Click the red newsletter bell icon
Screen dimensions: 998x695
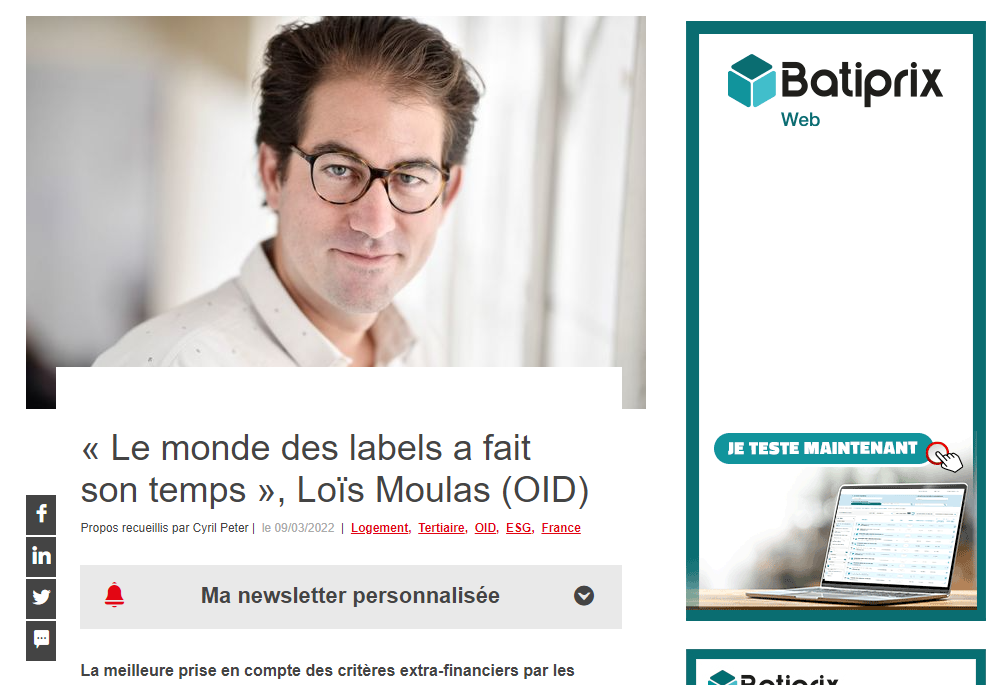(114, 595)
